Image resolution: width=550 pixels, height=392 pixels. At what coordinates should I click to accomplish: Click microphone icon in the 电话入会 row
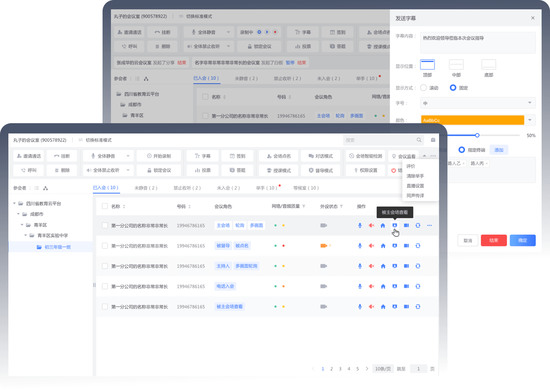point(360,286)
